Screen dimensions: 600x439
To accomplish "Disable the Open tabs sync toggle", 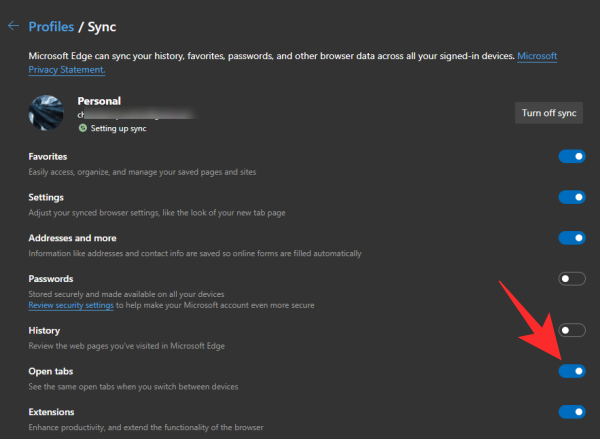I will point(572,371).
